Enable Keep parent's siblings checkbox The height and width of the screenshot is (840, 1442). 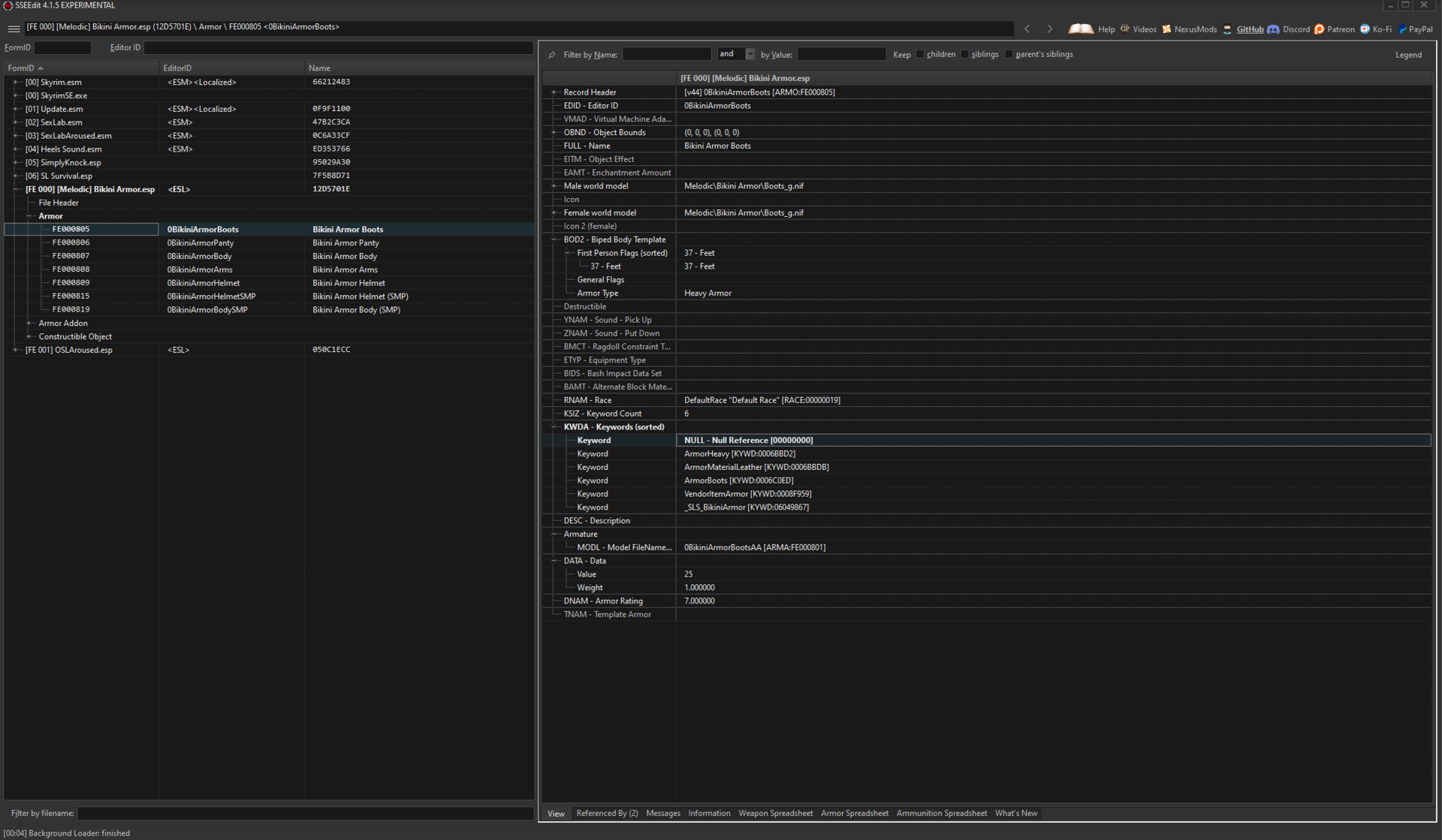pos(1009,54)
